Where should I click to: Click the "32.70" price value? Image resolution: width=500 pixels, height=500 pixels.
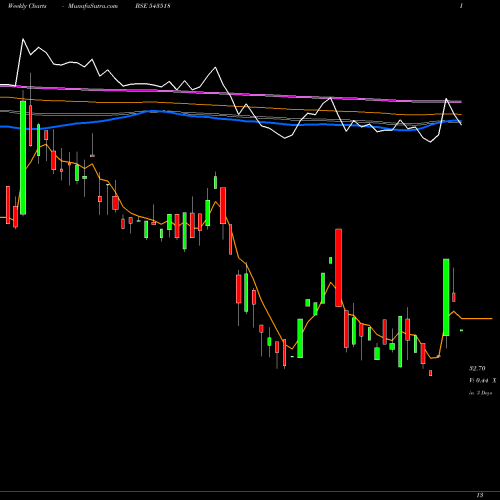tap(477, 368)
